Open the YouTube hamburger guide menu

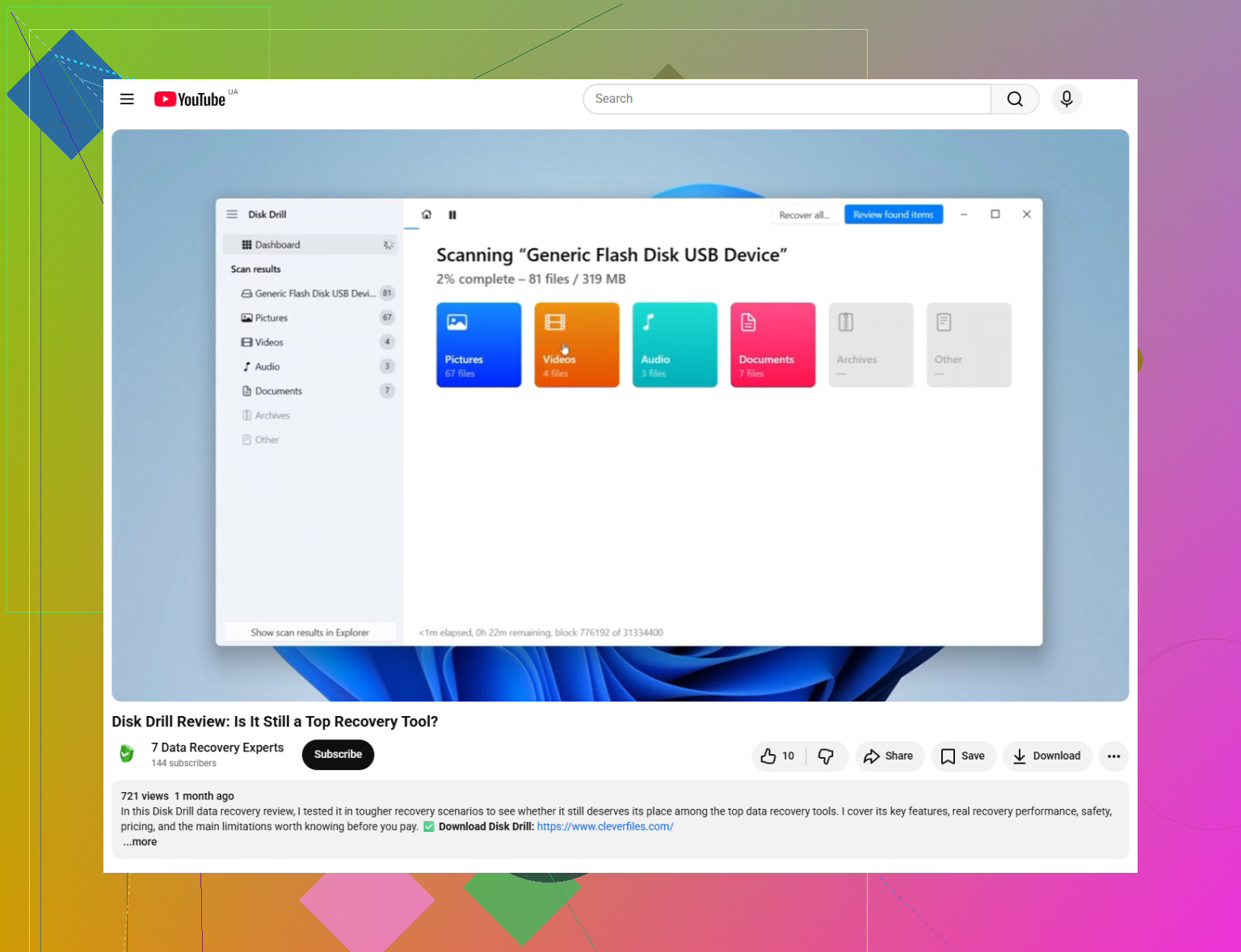[127, 99]
